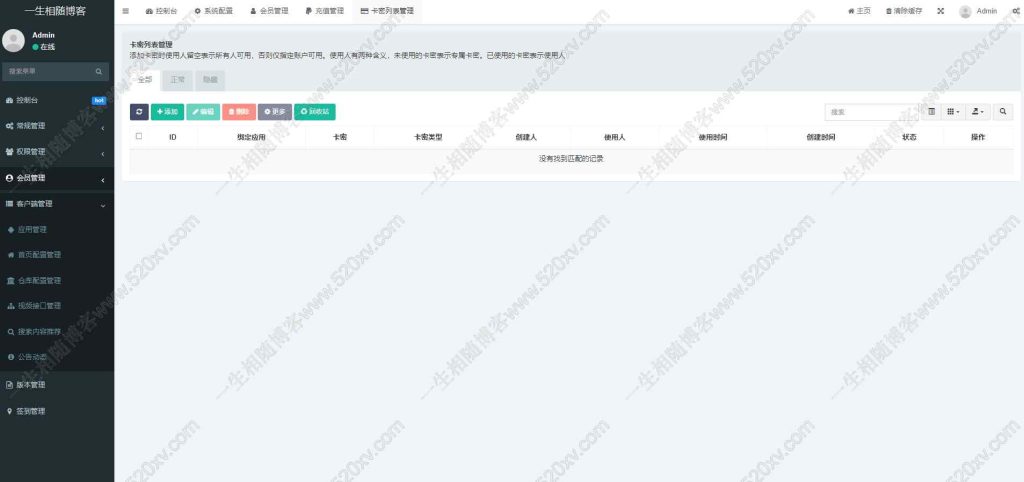Click the red 删除 delete button

[x=239, y=112]
